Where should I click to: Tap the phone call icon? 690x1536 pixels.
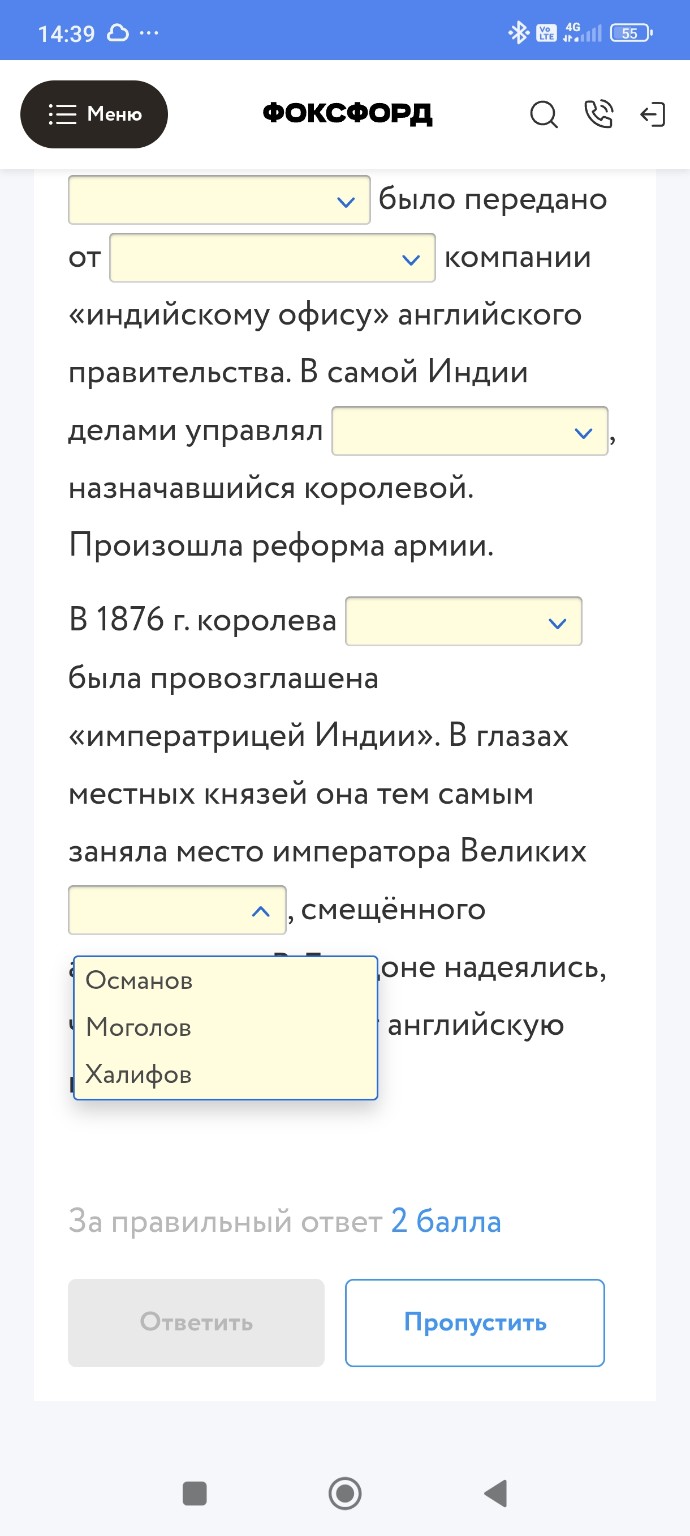[x=599, y=115]
